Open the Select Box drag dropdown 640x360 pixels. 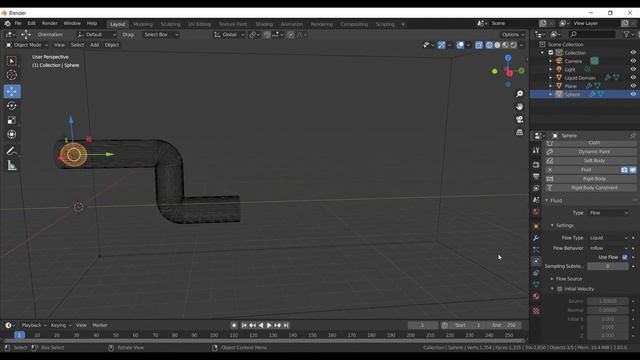click(161, 35)
